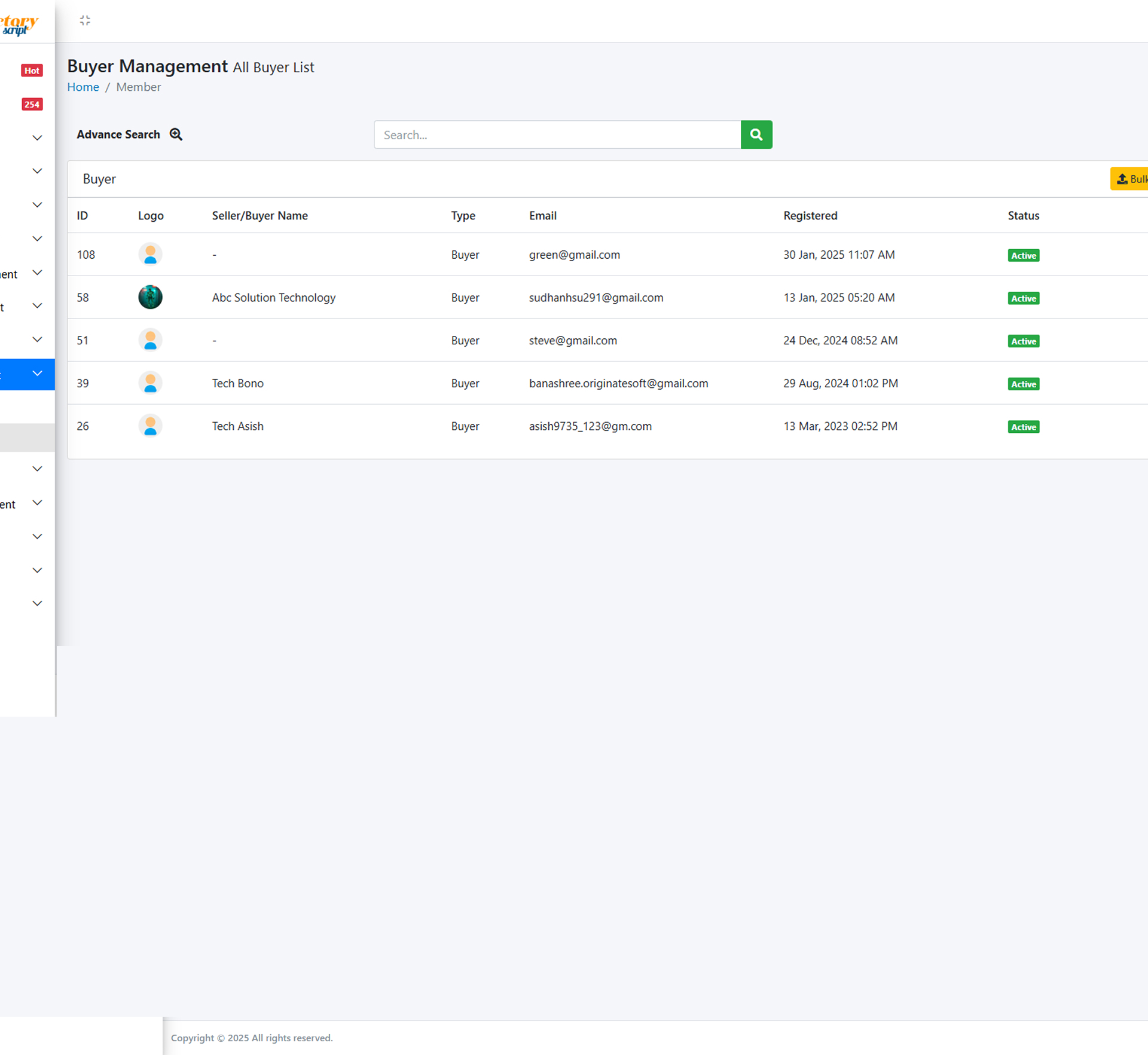This screenshot has height=1055, width=1148.
Task: Go to the Home breadcrumb link
Action: click(x=83, y=87)
